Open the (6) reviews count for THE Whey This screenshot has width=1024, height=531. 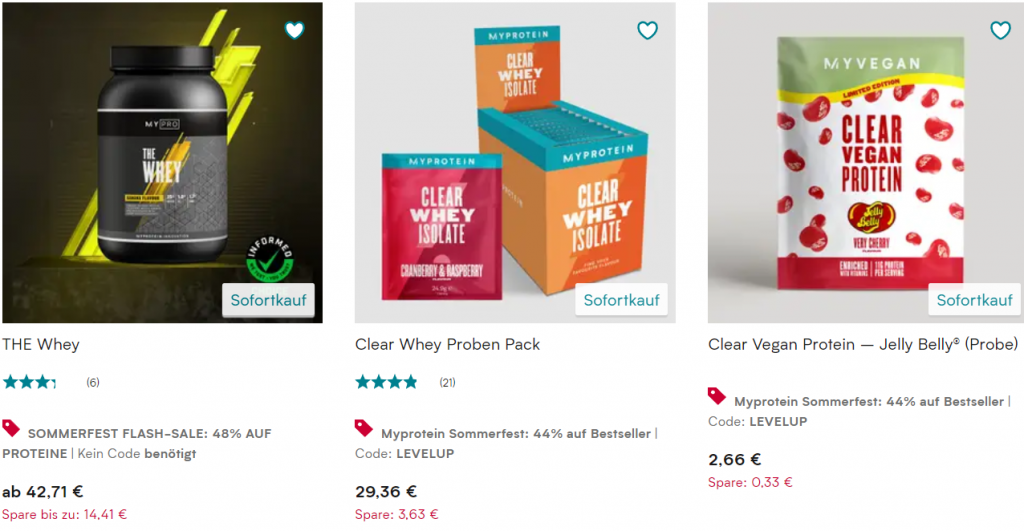93,382
